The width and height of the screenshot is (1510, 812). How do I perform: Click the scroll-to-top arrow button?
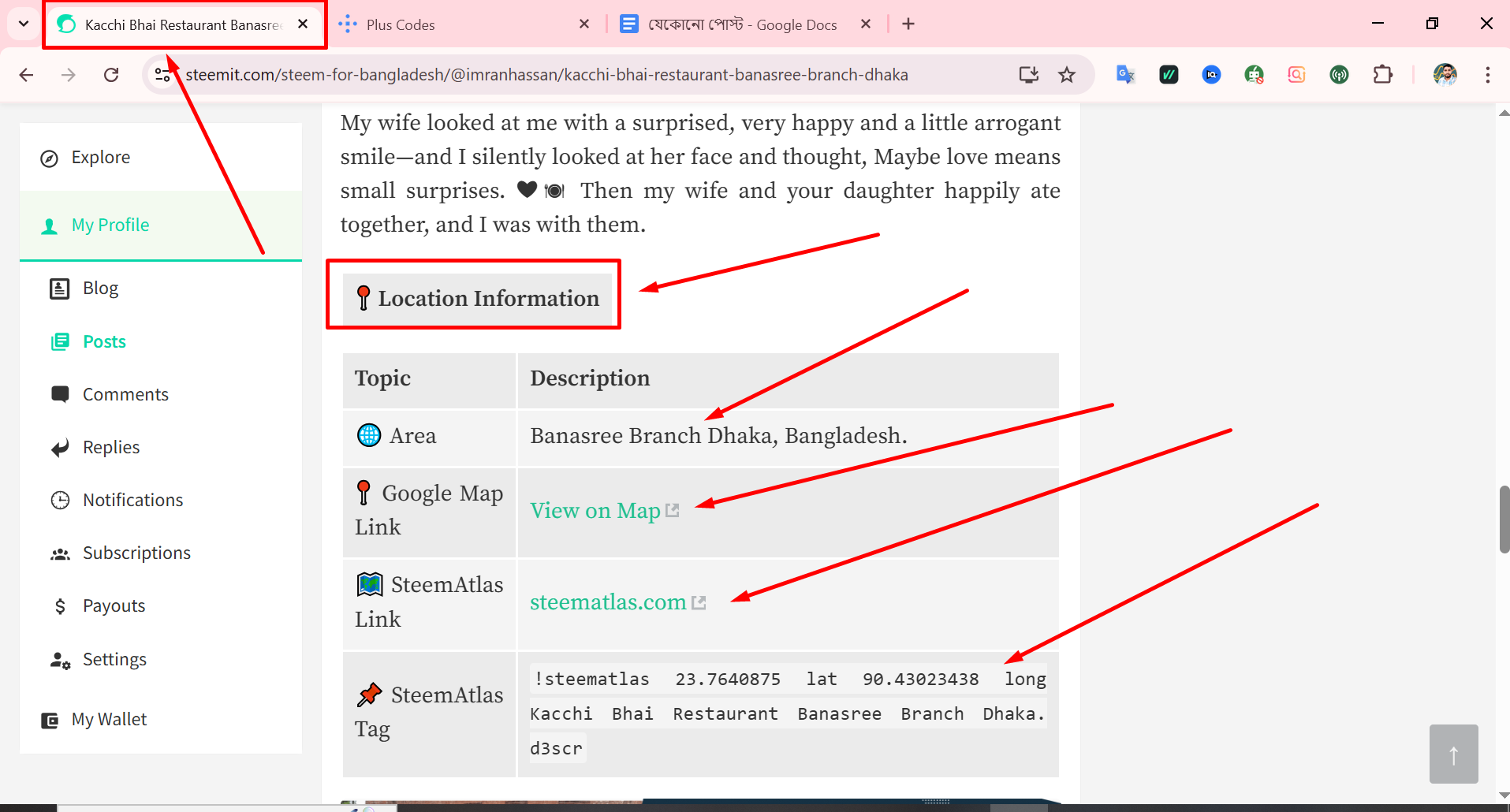(x=1453, y=754)
